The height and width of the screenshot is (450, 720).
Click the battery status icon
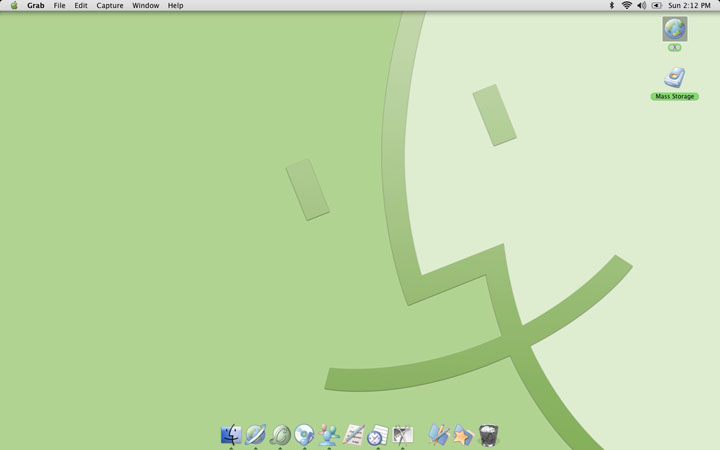pos(657,6)
